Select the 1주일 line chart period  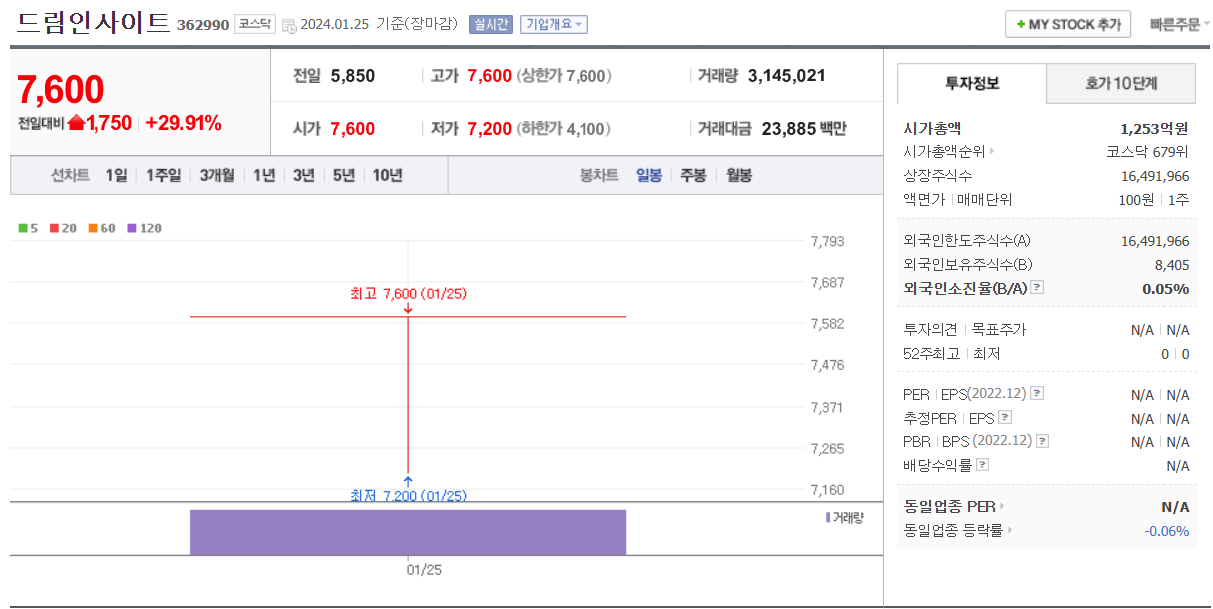click(x=163, y=175)
